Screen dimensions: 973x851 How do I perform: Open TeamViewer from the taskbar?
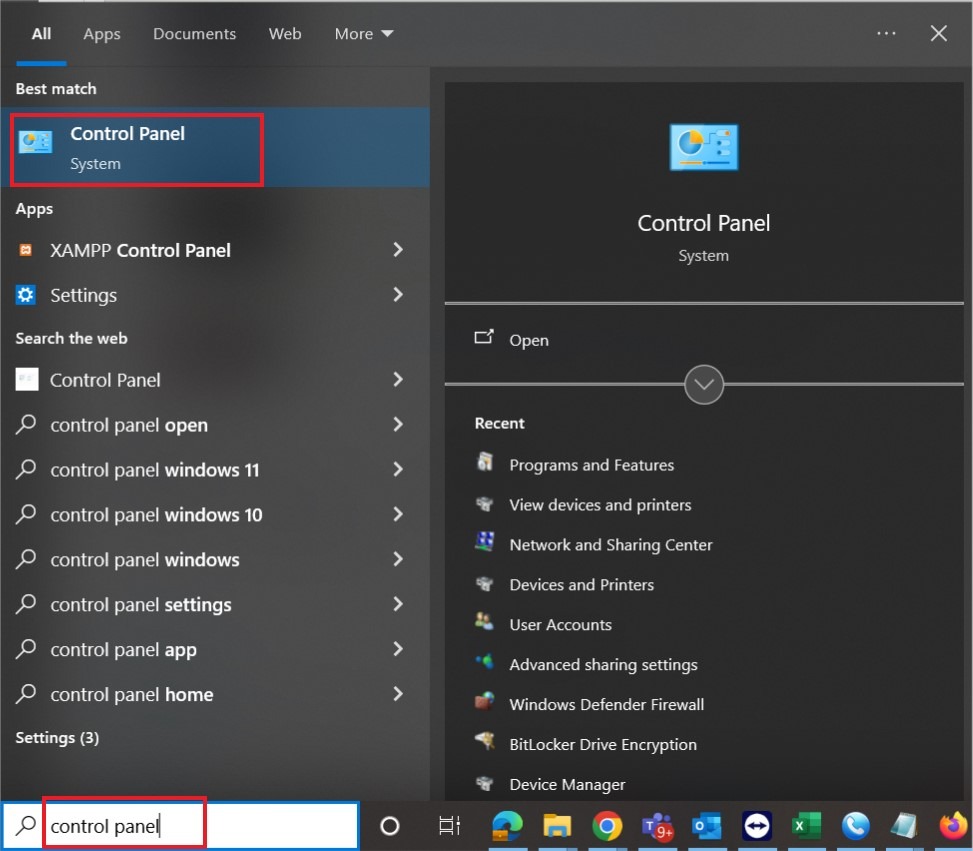pos(757,825)
